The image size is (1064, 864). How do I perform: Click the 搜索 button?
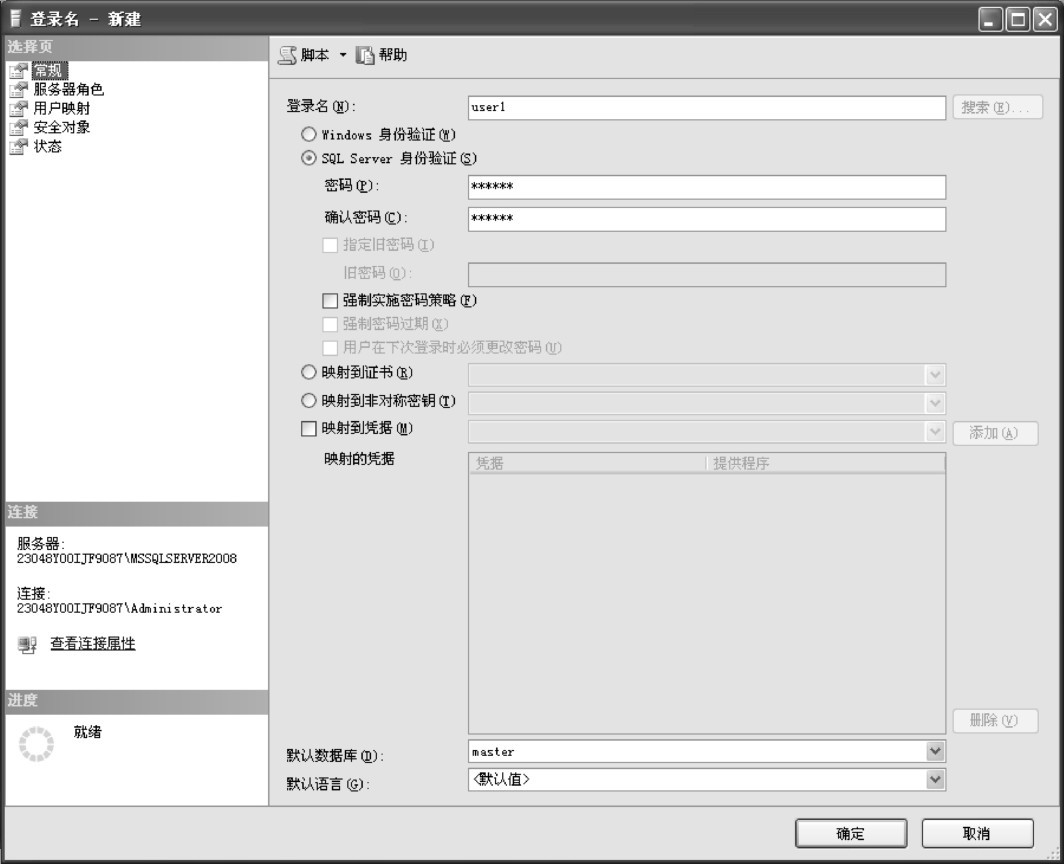coord(997,107)
